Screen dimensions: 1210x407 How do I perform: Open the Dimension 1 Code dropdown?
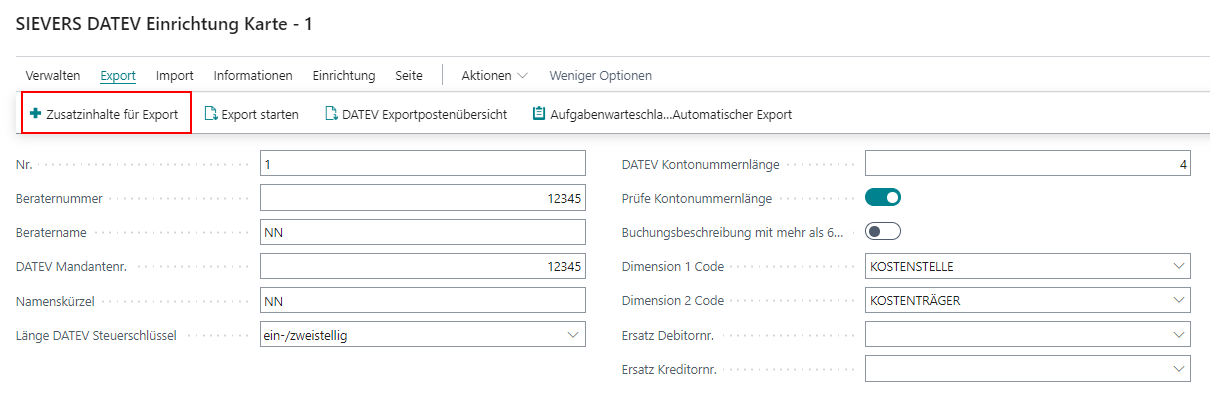pyautogui.click(x=1178, y=266)
